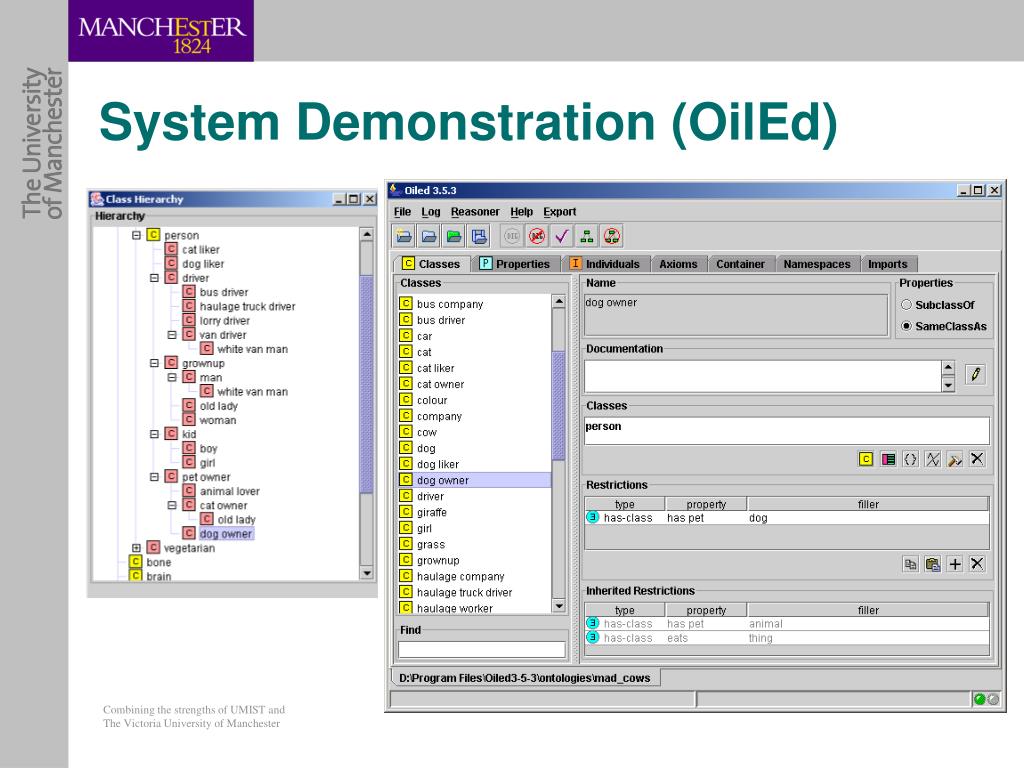
Task: Click the hammer with checkmark icon
Action: coord(955,459)
